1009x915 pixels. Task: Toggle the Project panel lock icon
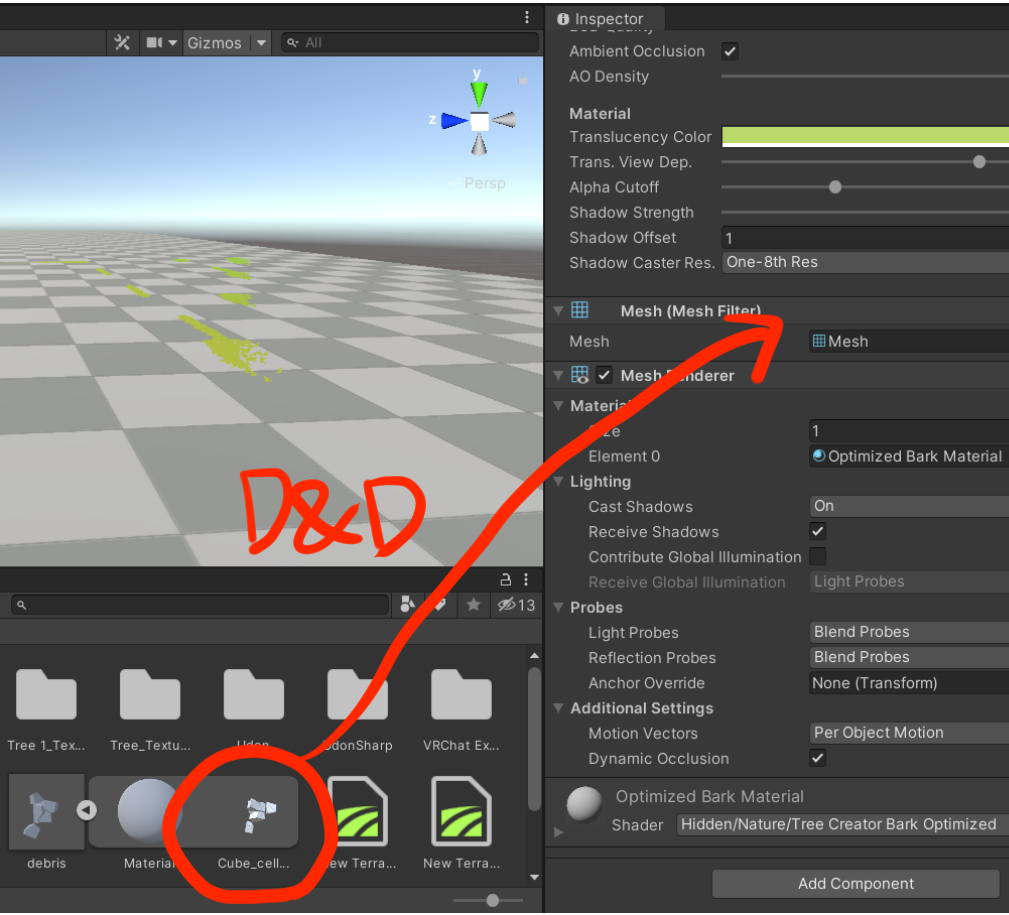(506, 580)
